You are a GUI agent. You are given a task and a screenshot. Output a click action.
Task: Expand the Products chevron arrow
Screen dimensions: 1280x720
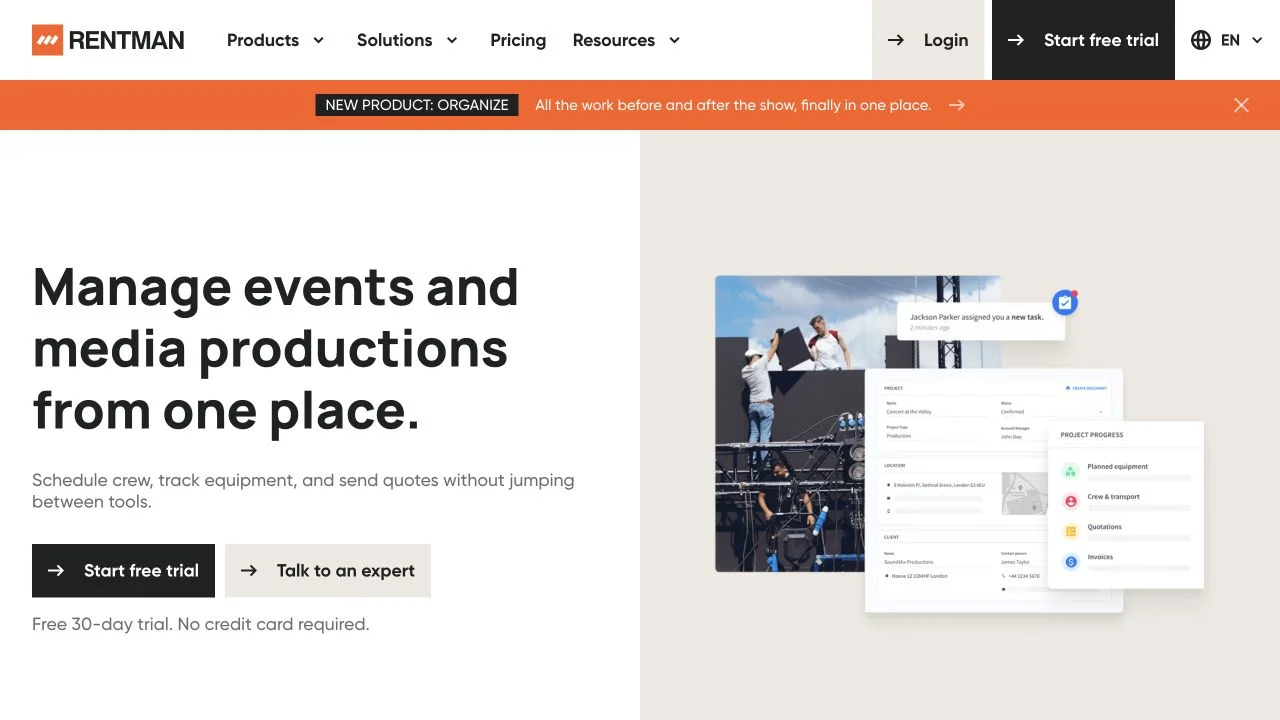[x=318, y=40]
